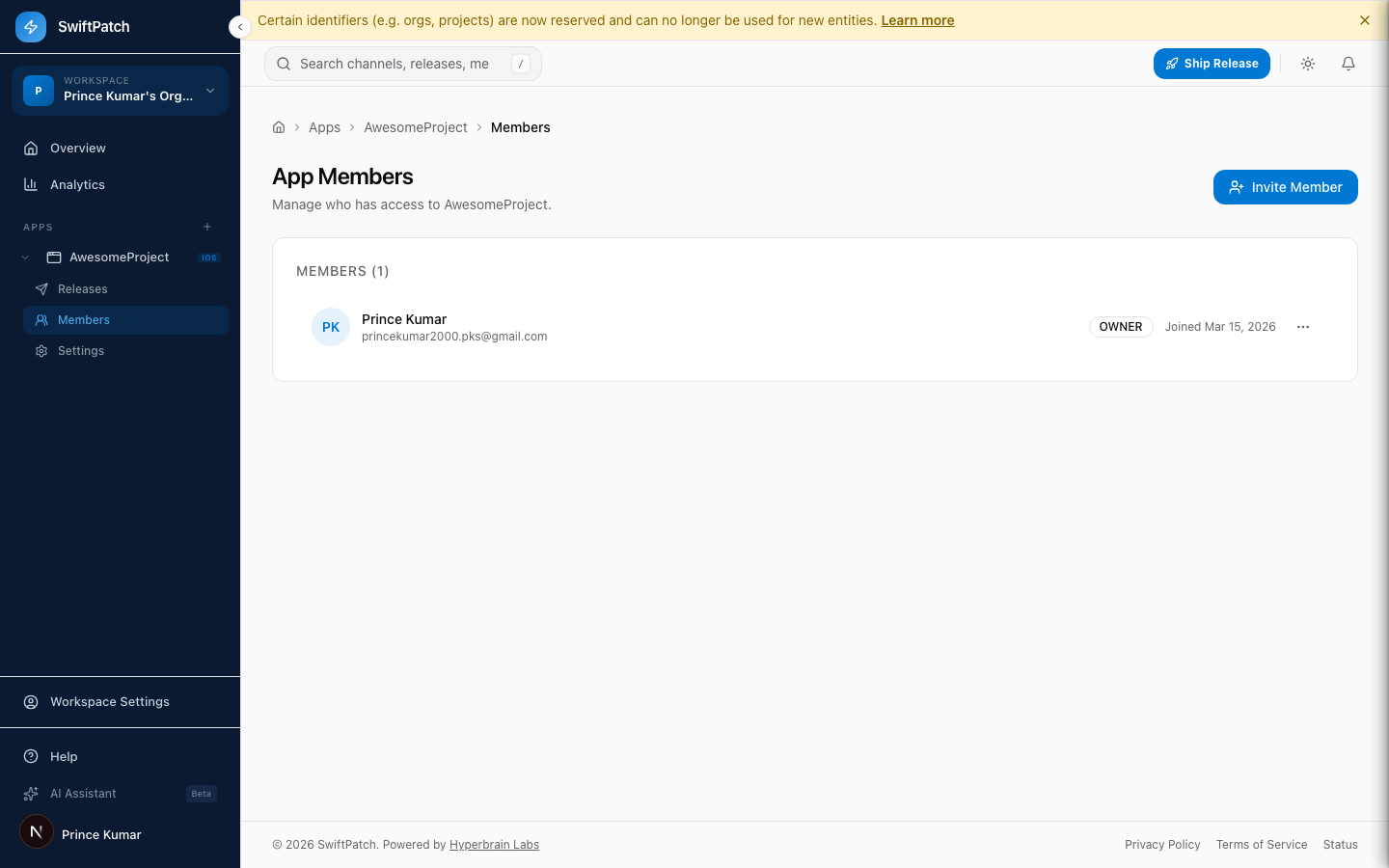Click the PK member avatar
This screenshot has height=868, width=1389.
click(331, 327)
